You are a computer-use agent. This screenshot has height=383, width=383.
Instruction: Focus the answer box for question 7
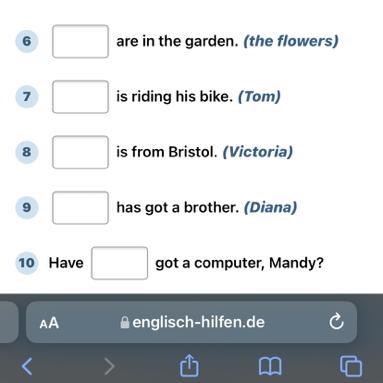[80, 97]
